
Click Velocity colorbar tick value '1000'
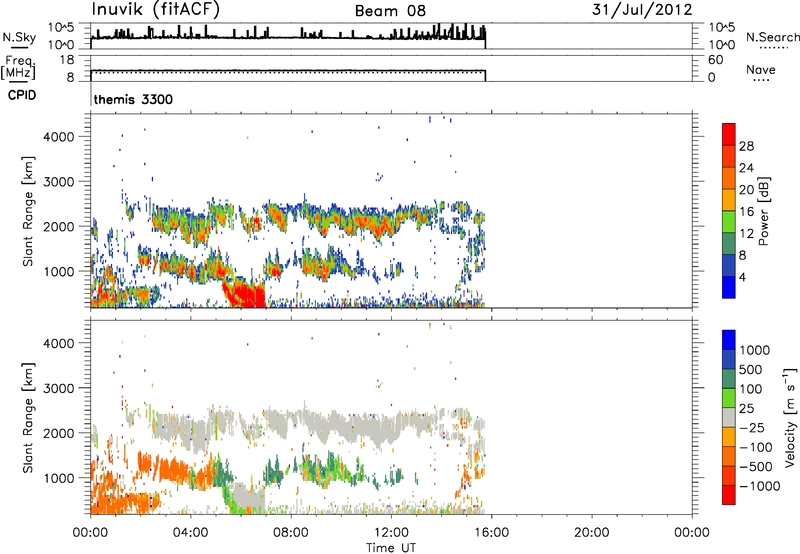(755, 350)
